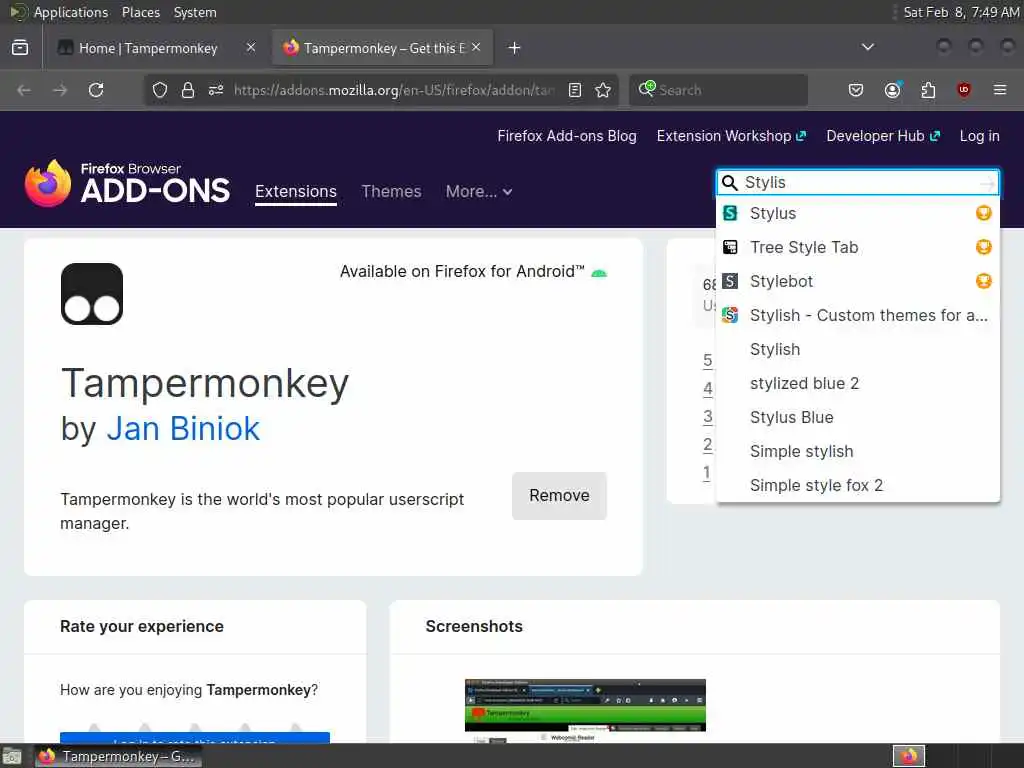Click the add-ons search field containing Stylis

(859, 182)
